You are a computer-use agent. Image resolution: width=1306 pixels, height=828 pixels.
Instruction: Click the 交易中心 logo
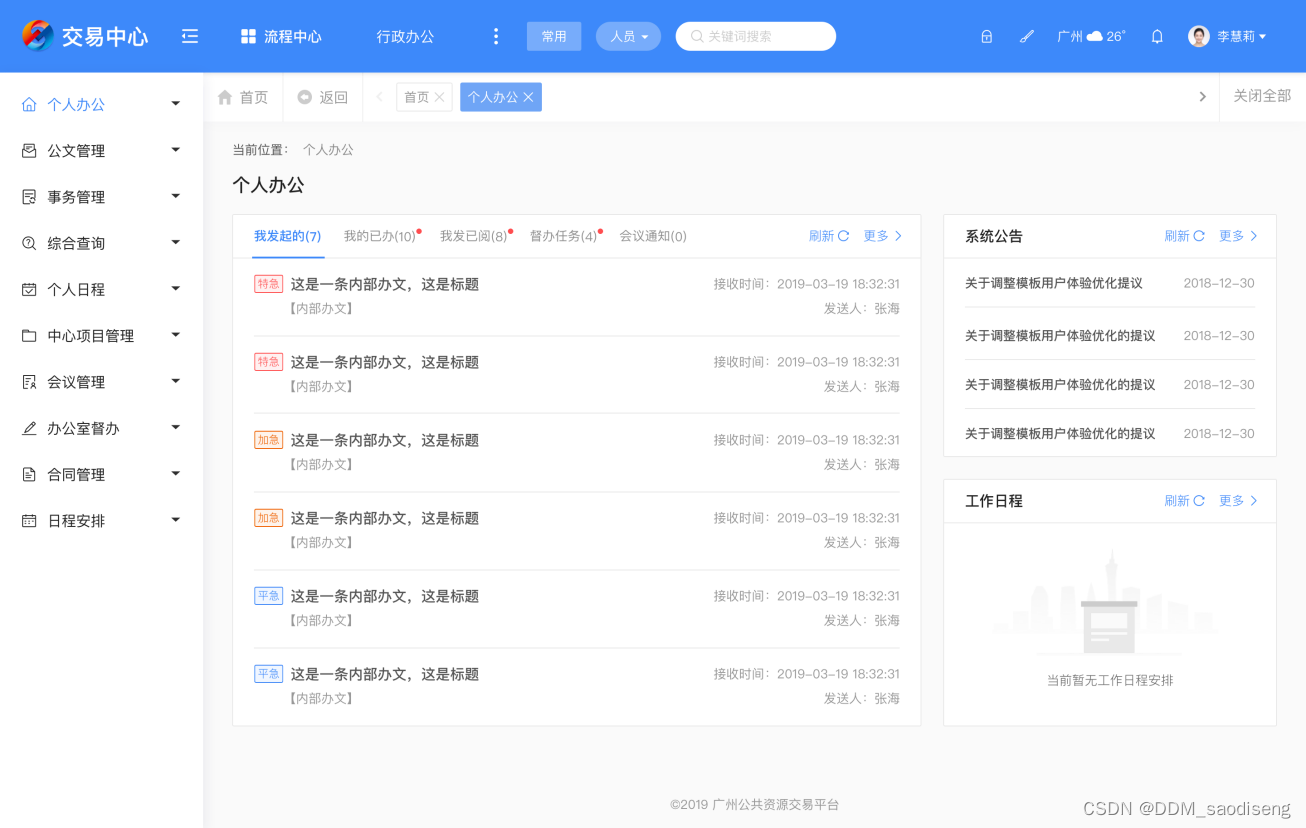click(x=85, y=36)
